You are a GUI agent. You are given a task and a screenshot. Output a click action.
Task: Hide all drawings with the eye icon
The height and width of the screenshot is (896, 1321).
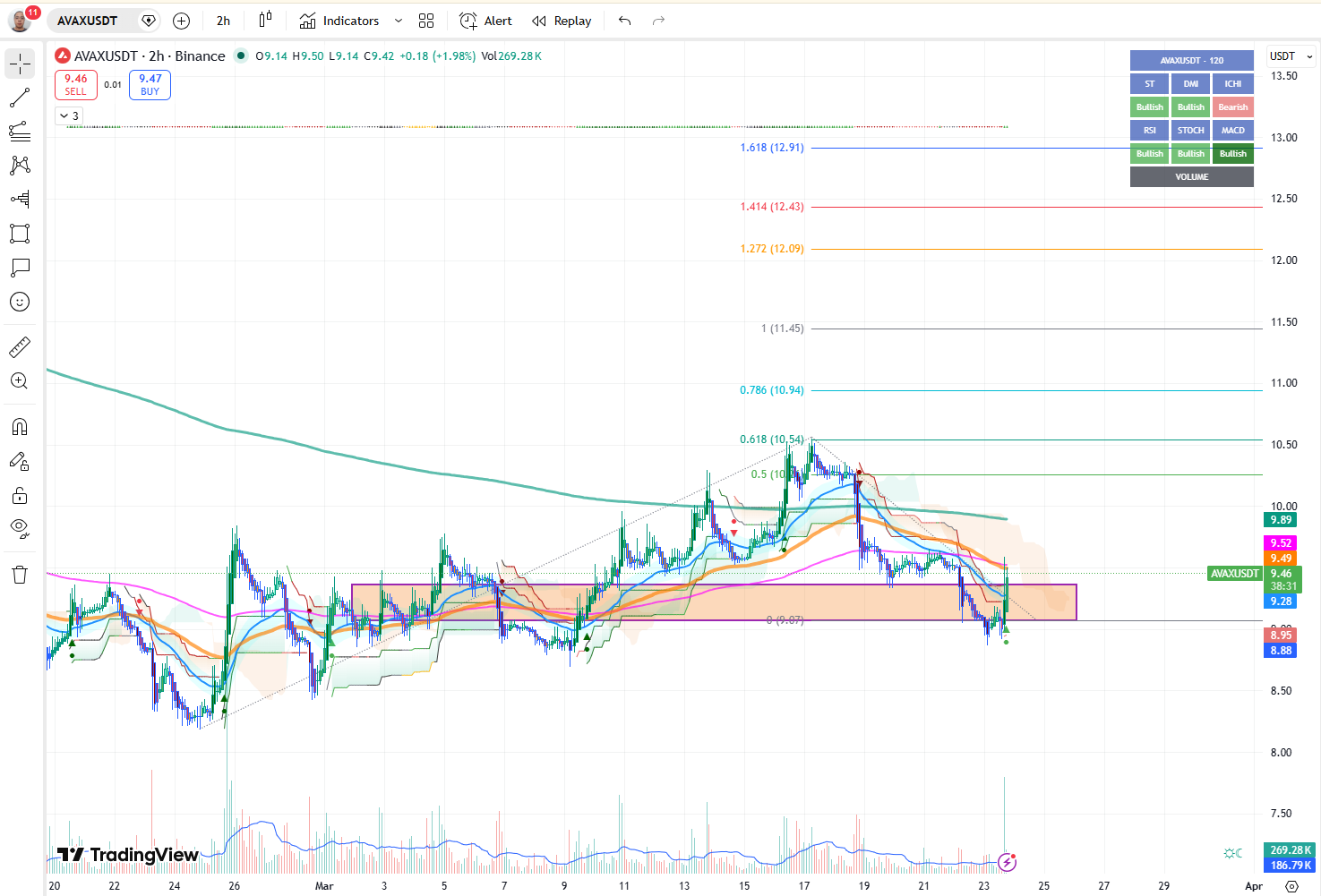[20, 527]
